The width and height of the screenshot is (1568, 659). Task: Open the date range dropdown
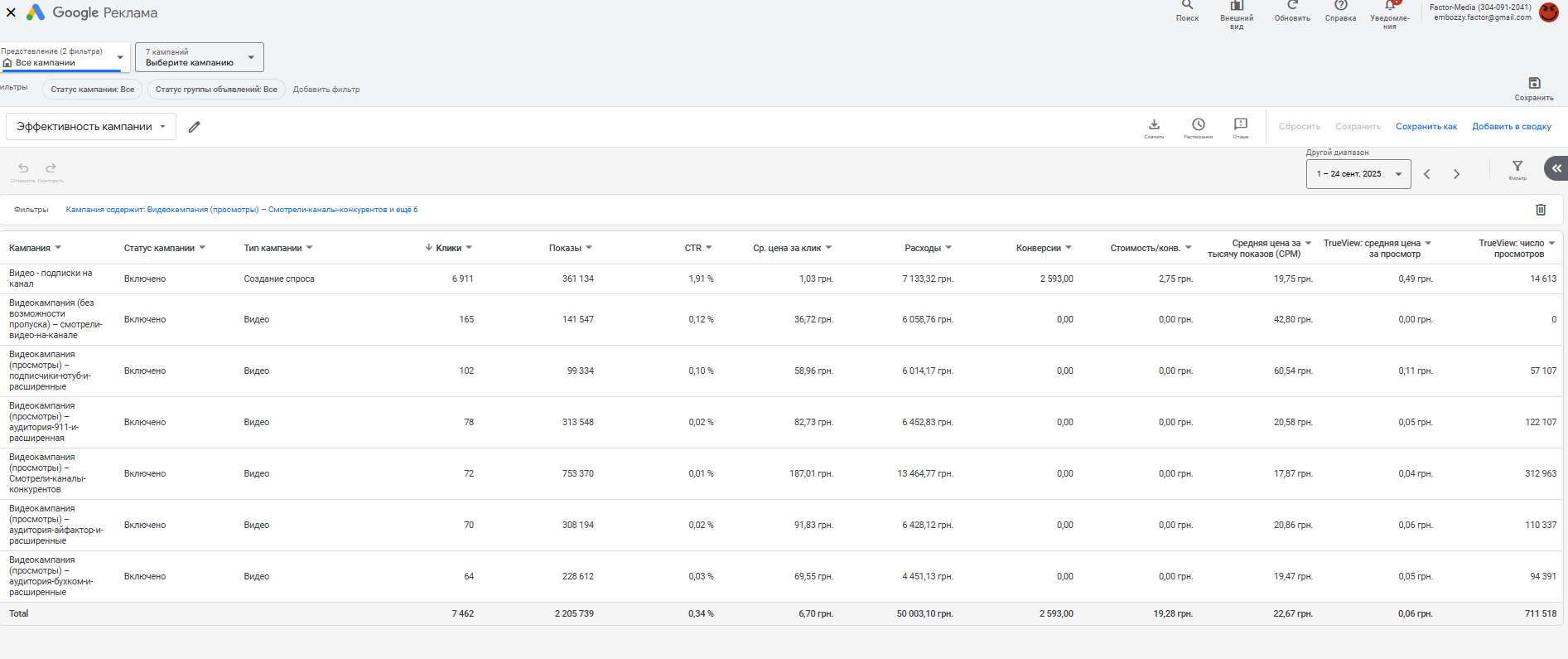click(1358, 174)
